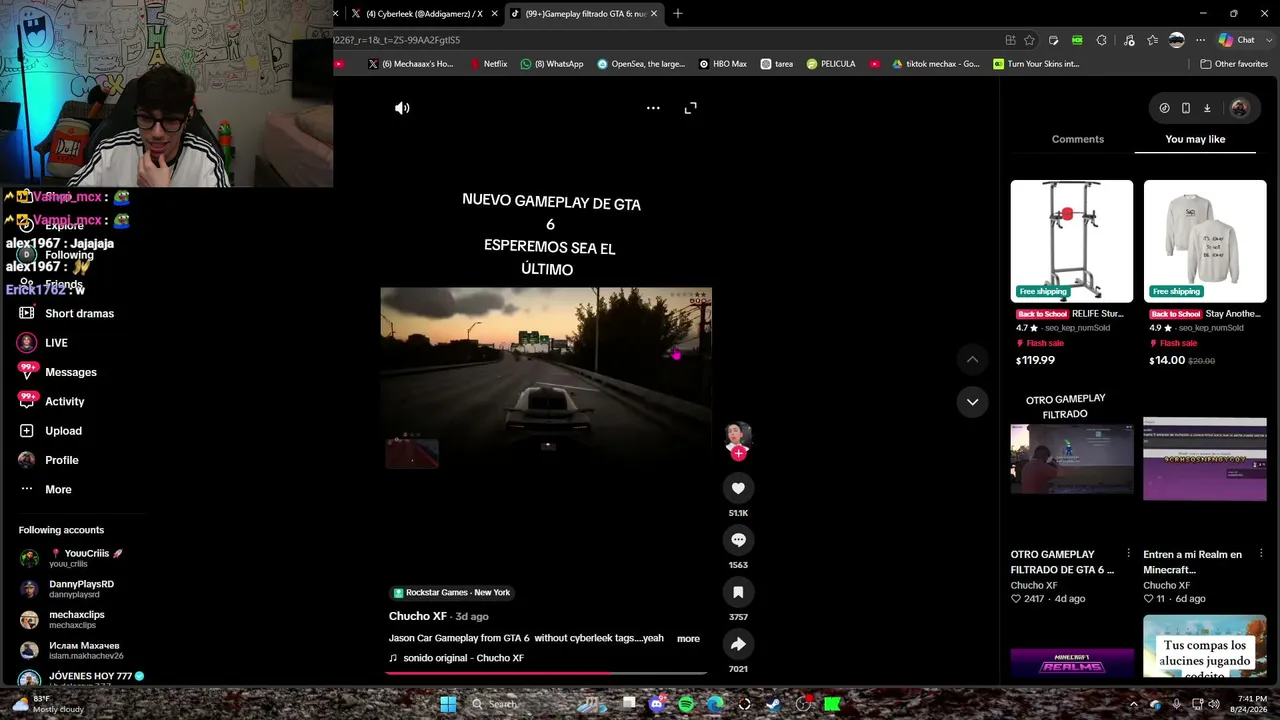Open the Chucho XF creator profile link

pyautogui.click(x=418, y=616)
